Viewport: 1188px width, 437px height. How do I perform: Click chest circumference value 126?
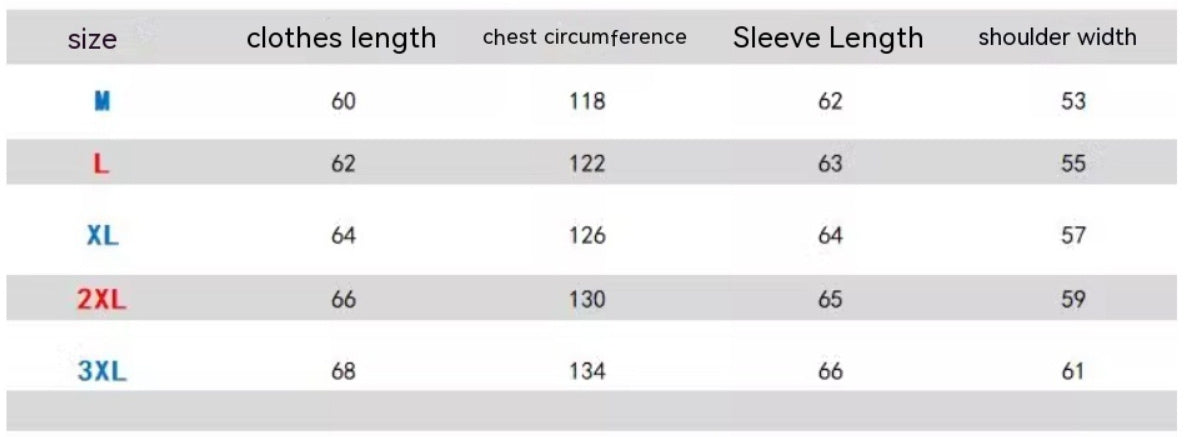point(586,236)
